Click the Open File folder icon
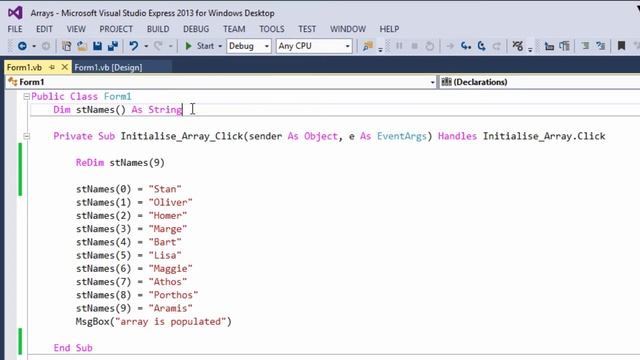Screen dimensions: 640x360 (x=82, y=46)
